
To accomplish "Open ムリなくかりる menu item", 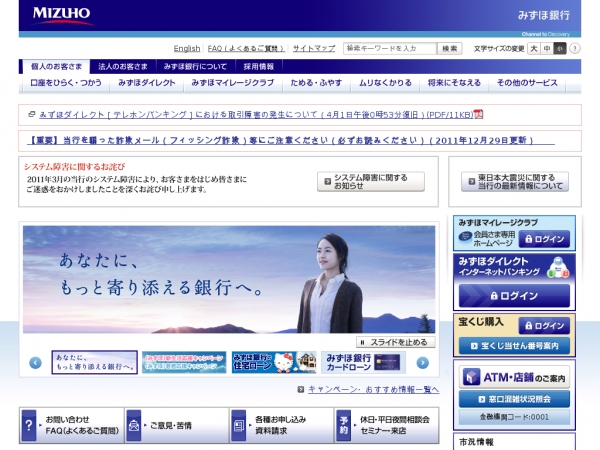I will (385, 83).
